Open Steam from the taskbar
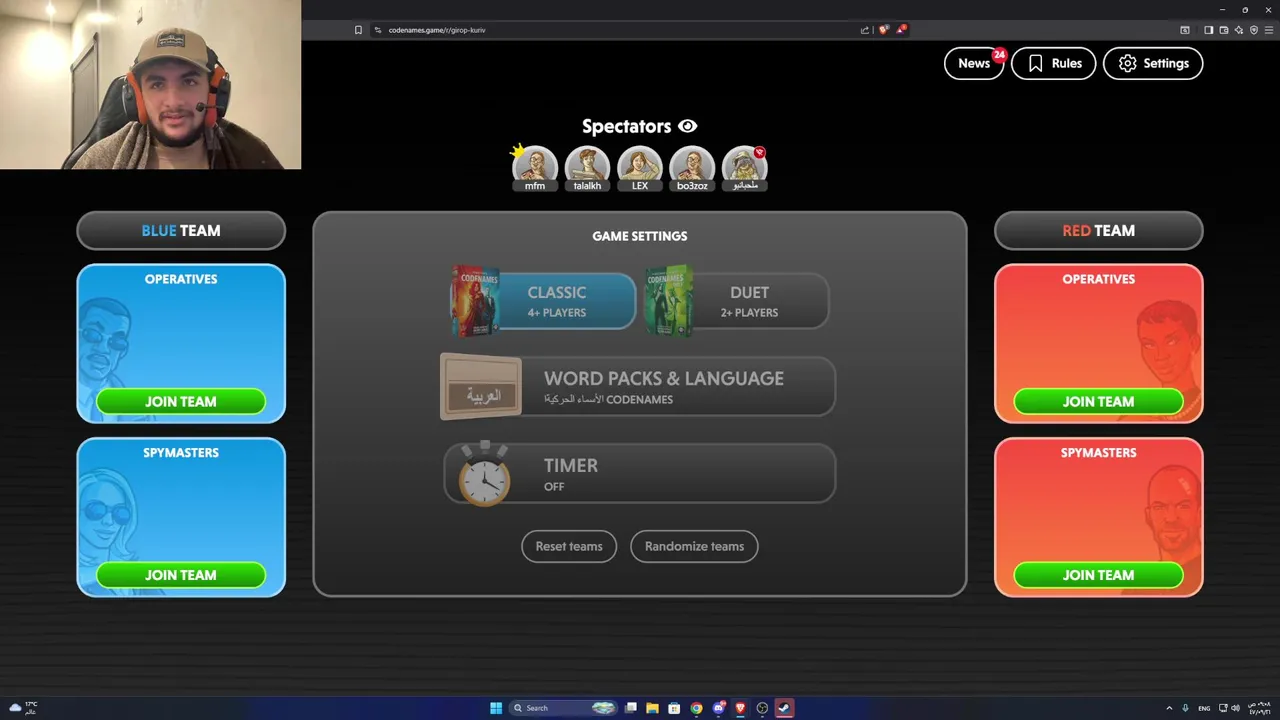 pyautogui.click(x=784, y=708)
